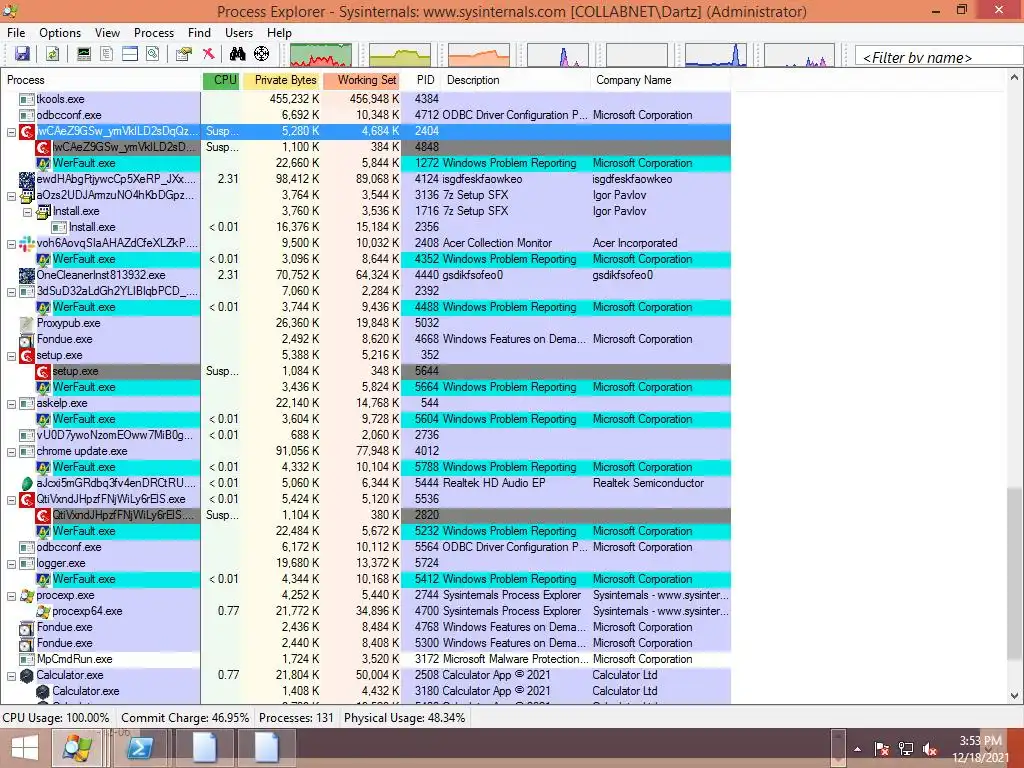The height and width of the screenshot is (768, 1024).
Task: Open the Action Center flag tray icon
Action: (881, 749)
